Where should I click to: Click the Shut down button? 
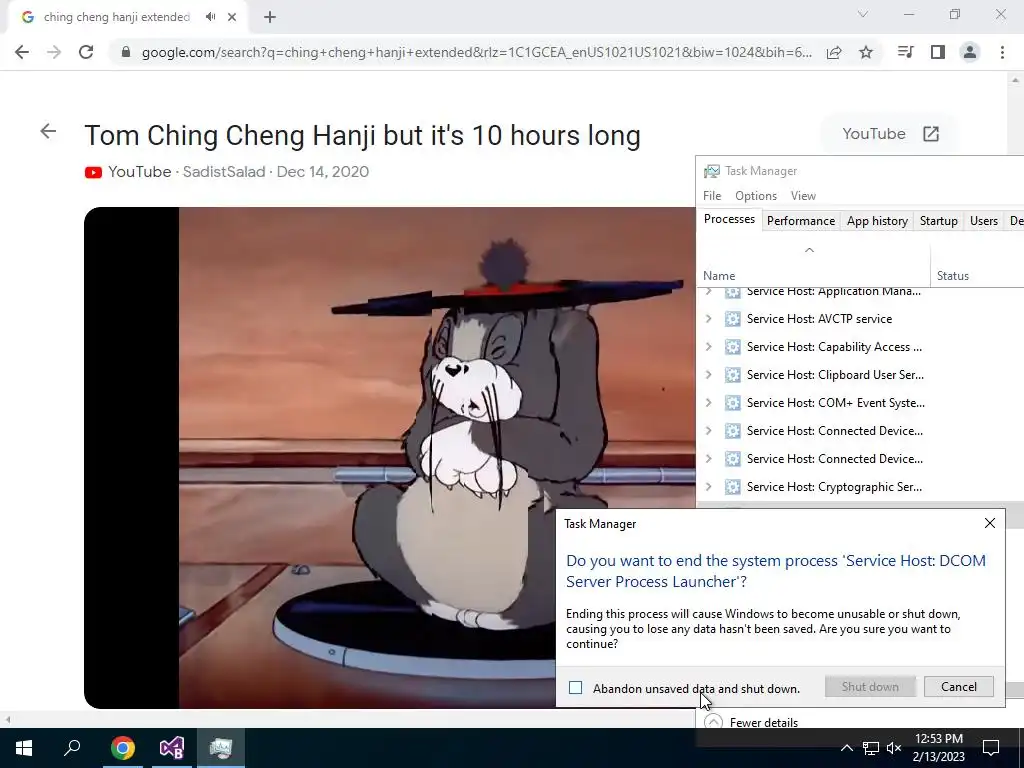pyautogui.click(x=870, y=686)
